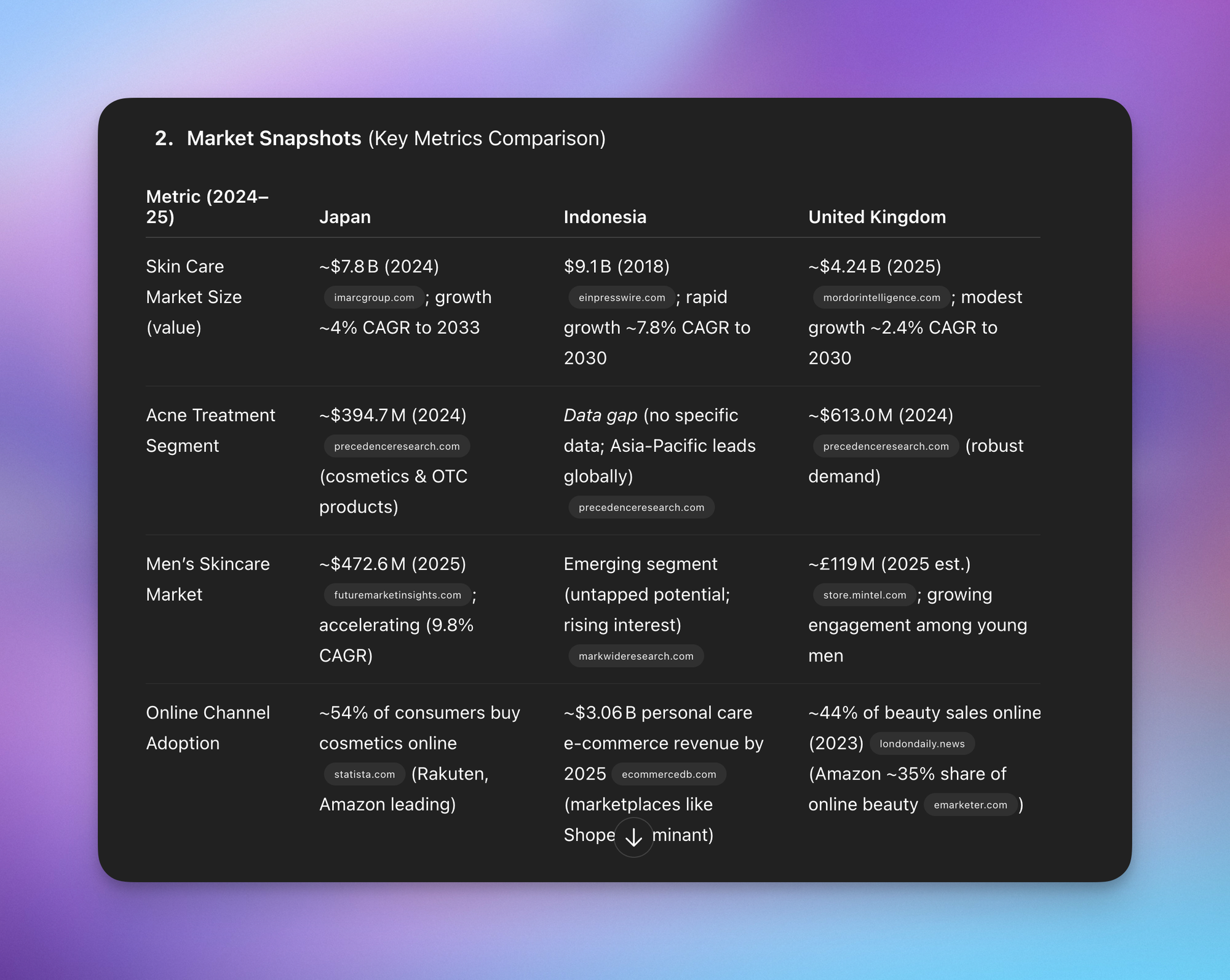Open precedenceresearch.com chip in UK acne row
The image size is (1230, 980).
tap(886, 446)
